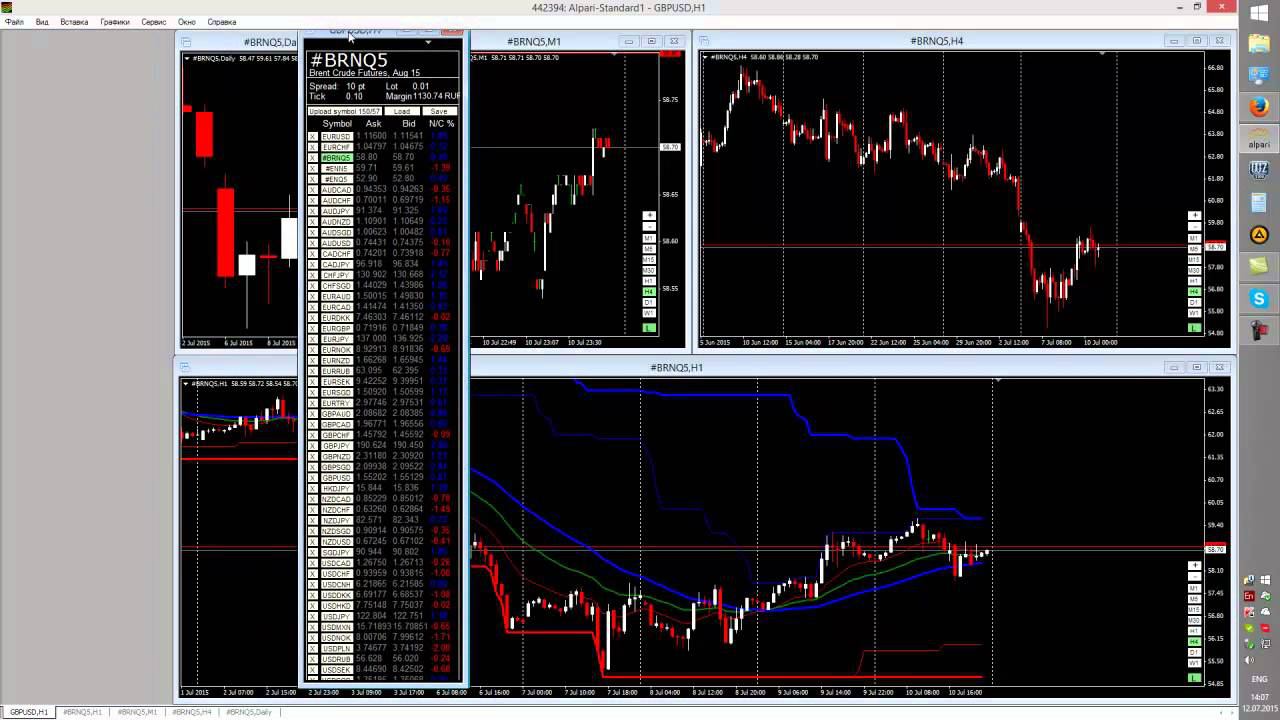Open the AIMP player taskbar icon
The width and height of the screenshot is (1280, 720).
[x=1259, y=235]
